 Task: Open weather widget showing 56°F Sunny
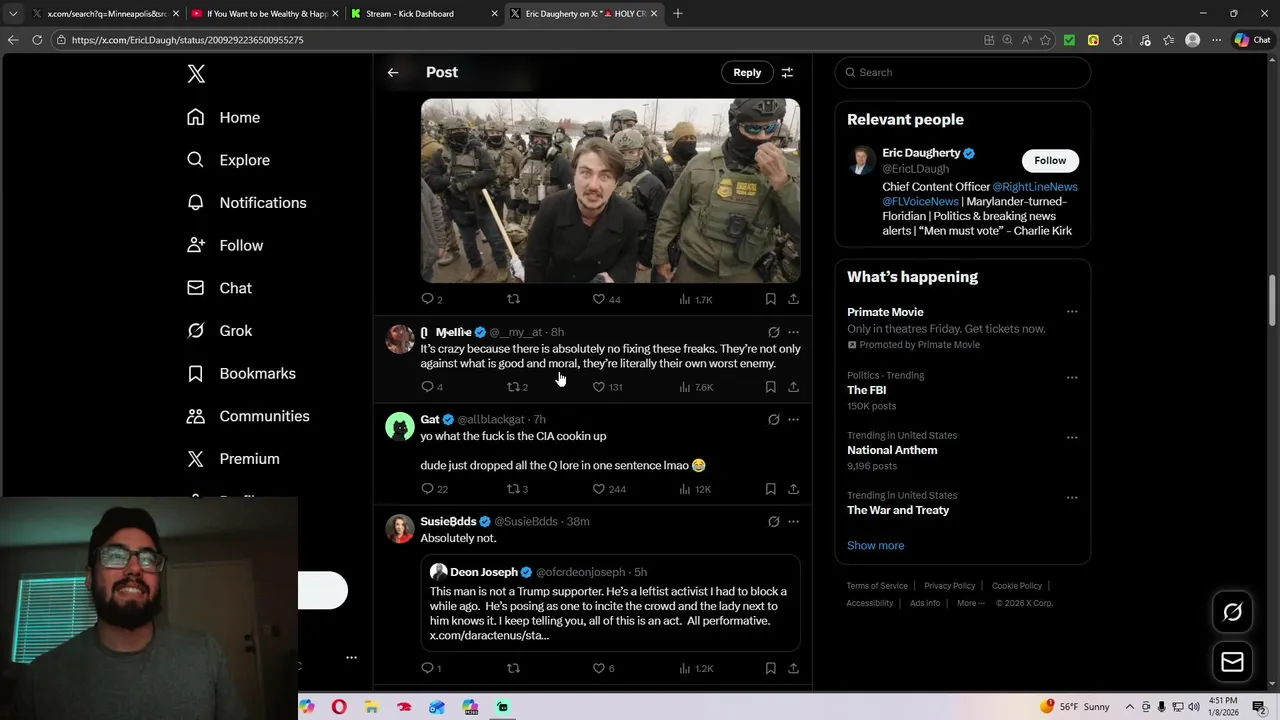point(1077,707)
